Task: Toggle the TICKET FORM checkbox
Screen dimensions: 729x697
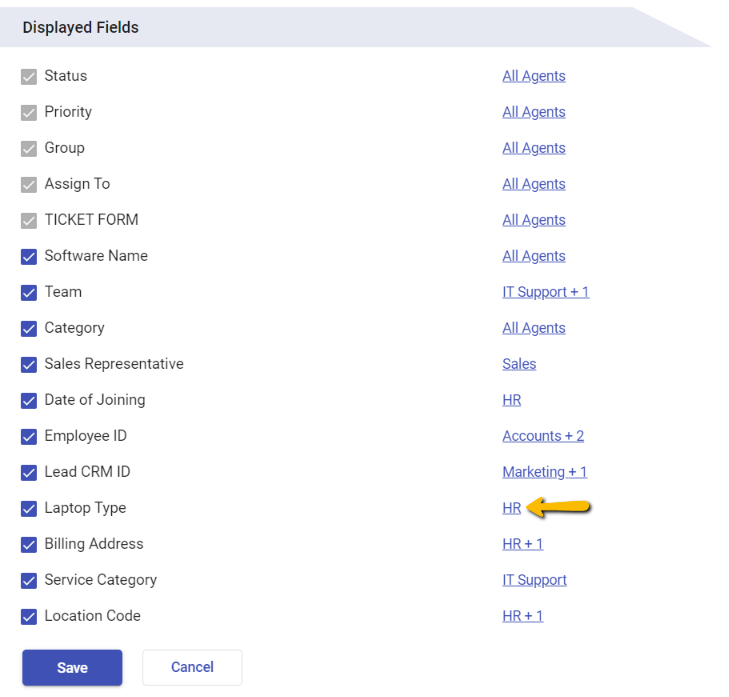Action: coord(29,220)
